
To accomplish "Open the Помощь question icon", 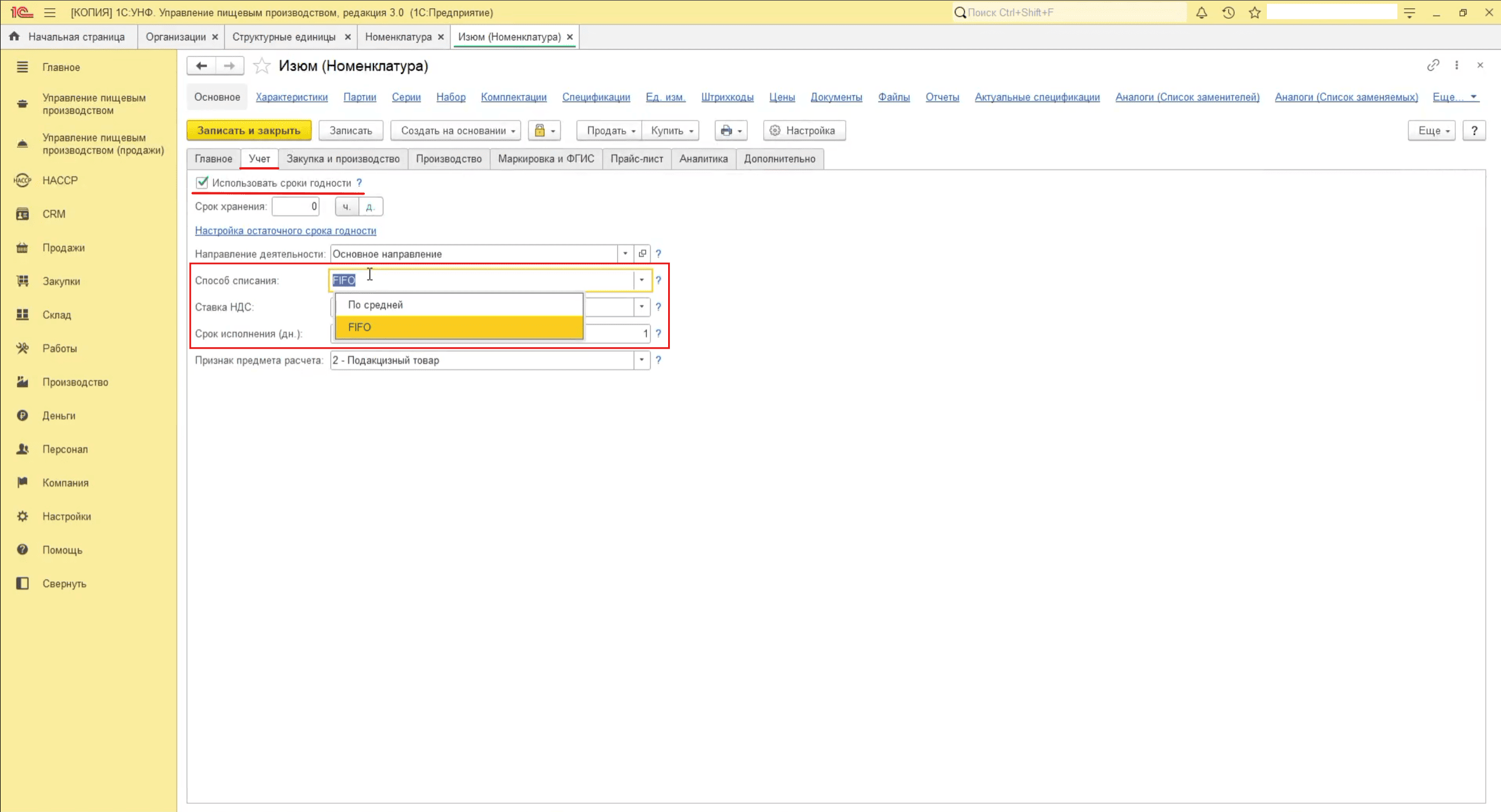I will click(22, 549).
